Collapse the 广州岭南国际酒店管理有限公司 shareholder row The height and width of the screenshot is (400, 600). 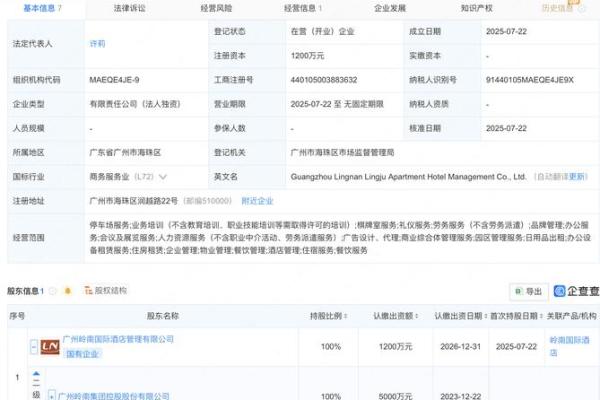click(x=34, y=347)
